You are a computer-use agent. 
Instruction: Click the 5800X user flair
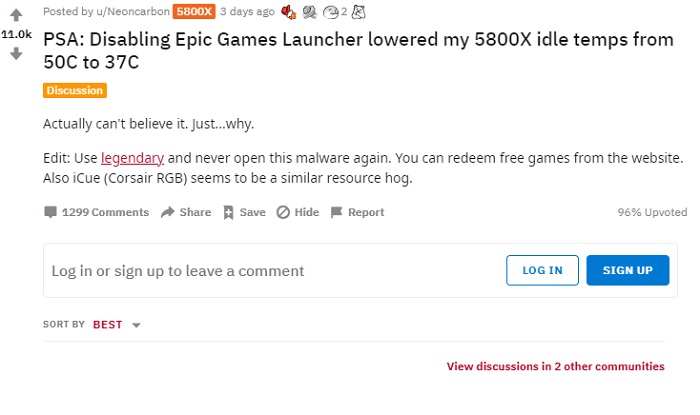[194, 12]
